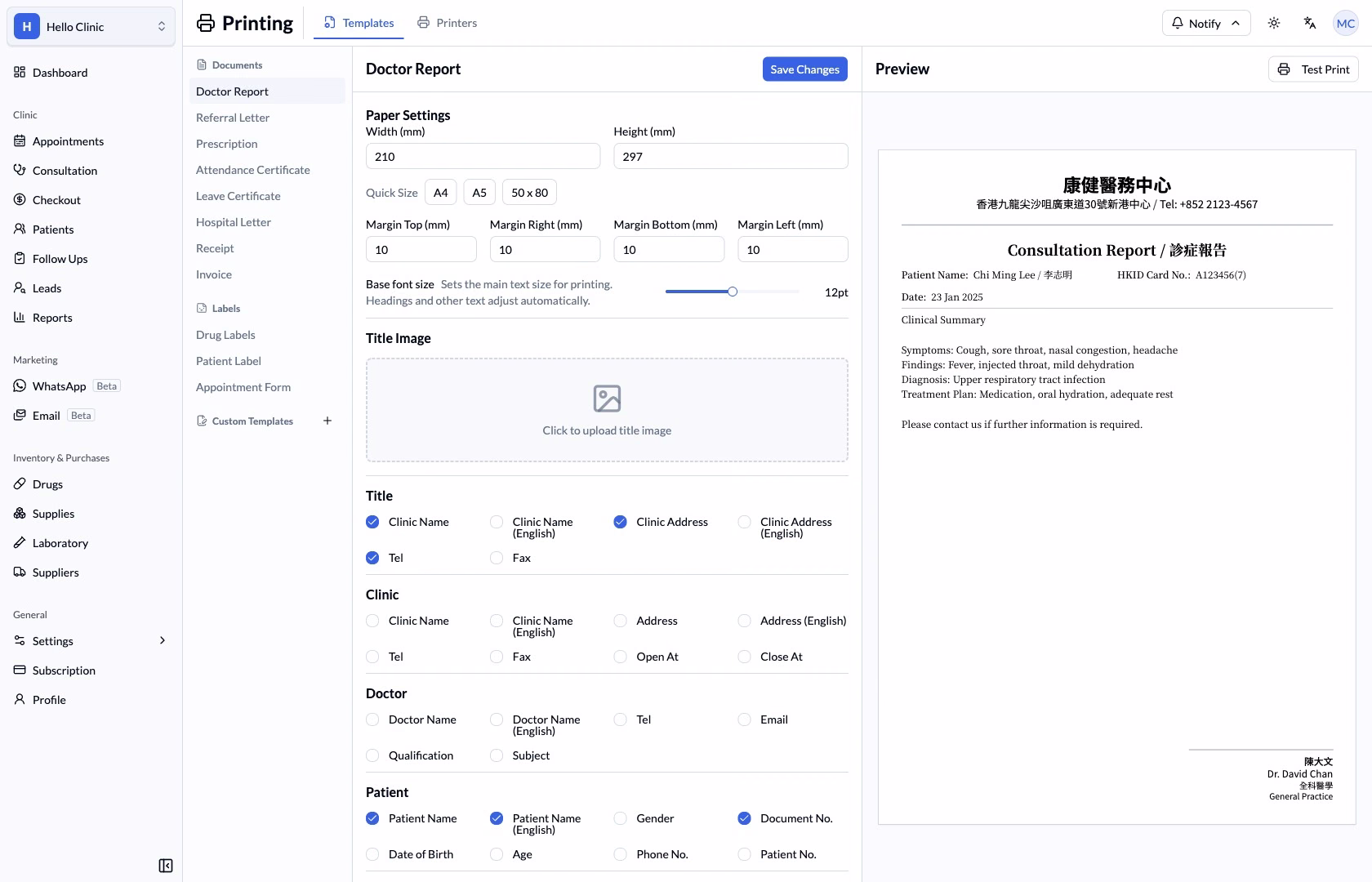Switch to the Printers tab
This screenshot has height=882, width=1372.
[x=447, y=23]
